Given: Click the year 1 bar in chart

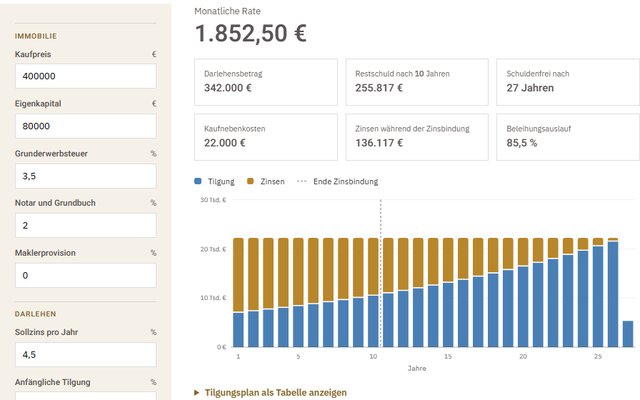Looking at the screenshot, I should coord(238,293).
